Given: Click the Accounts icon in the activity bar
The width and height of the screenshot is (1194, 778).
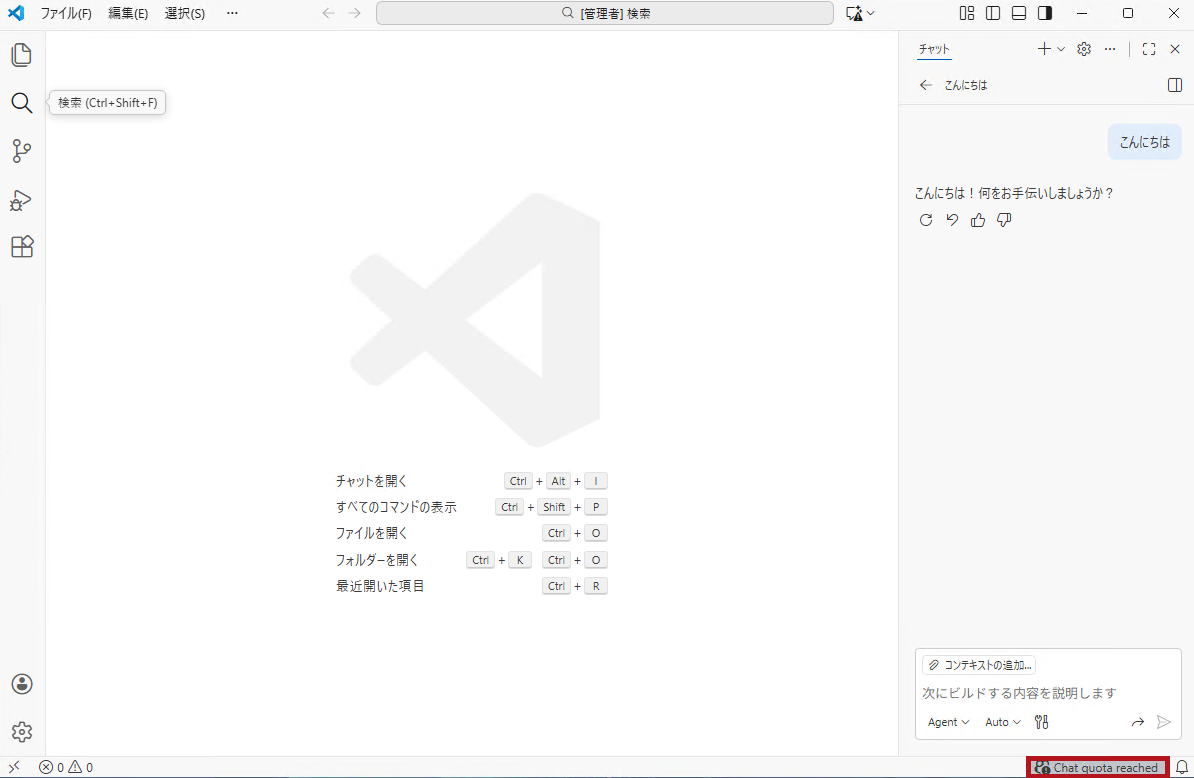Looking at the screenshot, I should 22,684.
